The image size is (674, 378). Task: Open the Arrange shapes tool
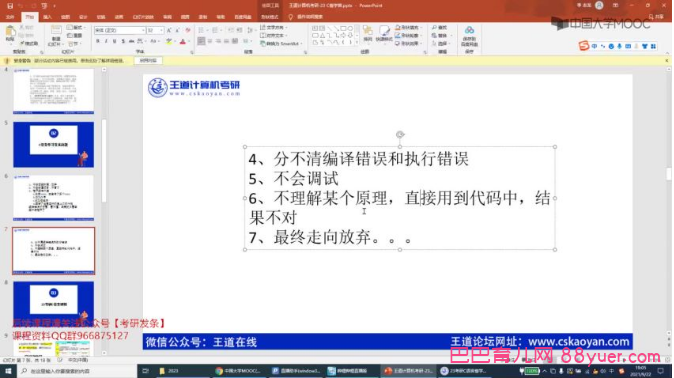[368, 33]
